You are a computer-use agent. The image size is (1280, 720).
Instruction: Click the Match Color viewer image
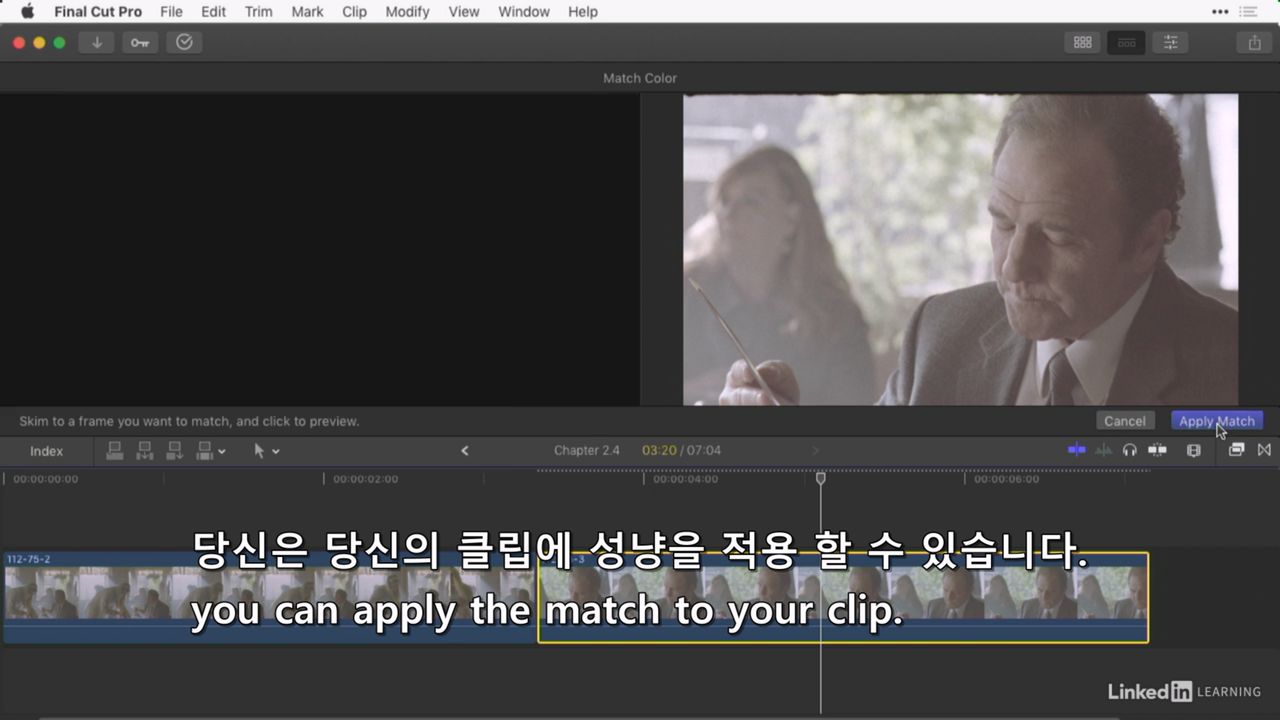(960, 249)
